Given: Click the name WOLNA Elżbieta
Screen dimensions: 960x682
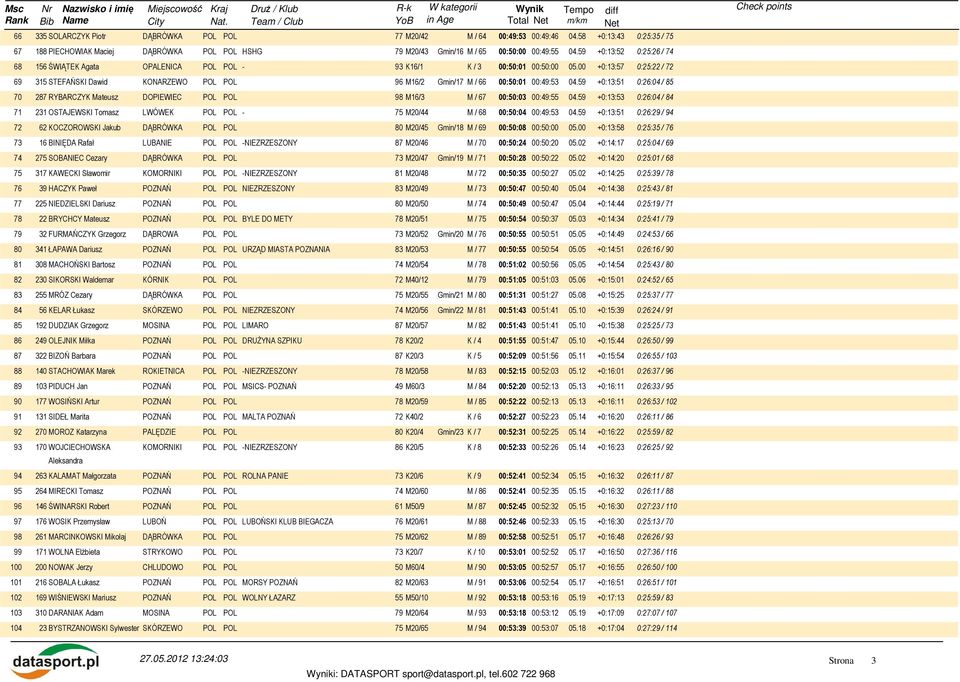Looking at the screenshot, I should click(73, 552).
